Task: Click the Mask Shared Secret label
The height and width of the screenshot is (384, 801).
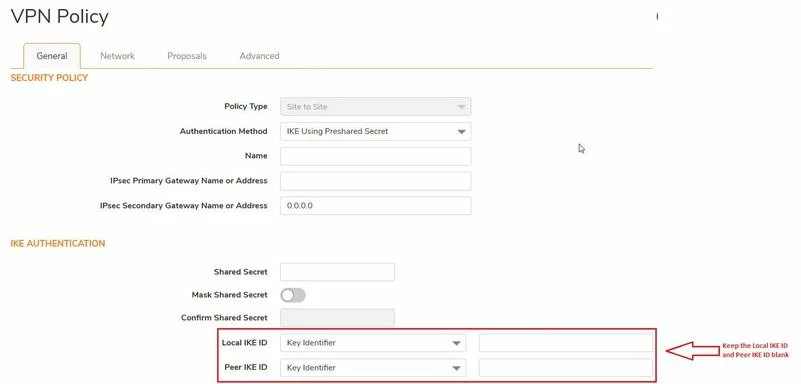Action: (229, 295)
